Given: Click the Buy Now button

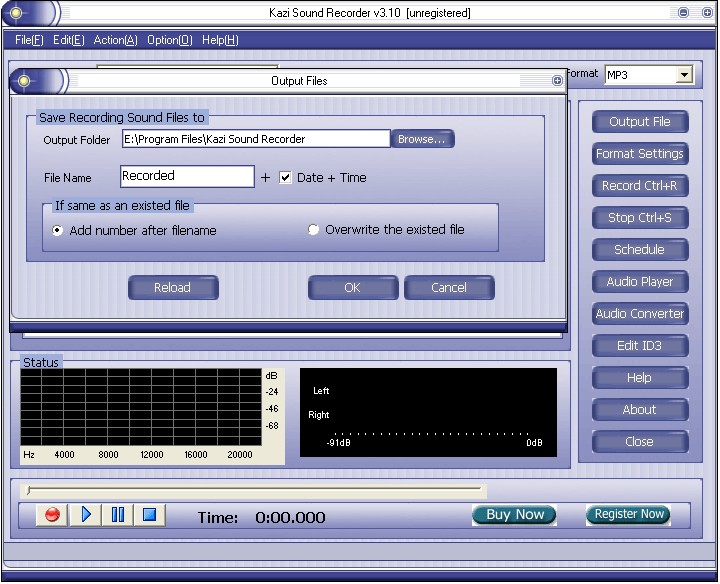Looking at the screenshot, I should pos(515,515).
